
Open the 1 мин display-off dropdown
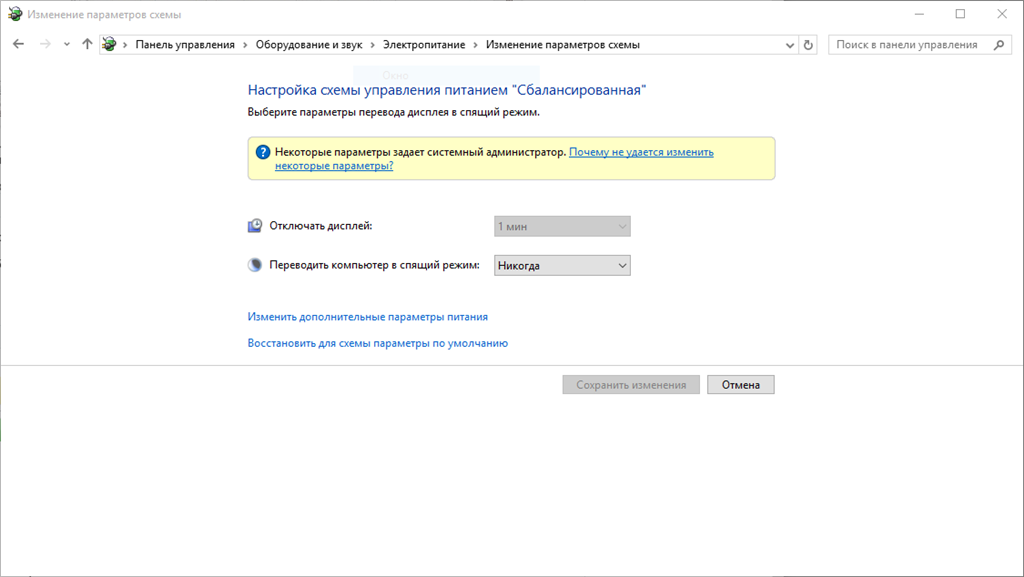[x=562, y=227]
